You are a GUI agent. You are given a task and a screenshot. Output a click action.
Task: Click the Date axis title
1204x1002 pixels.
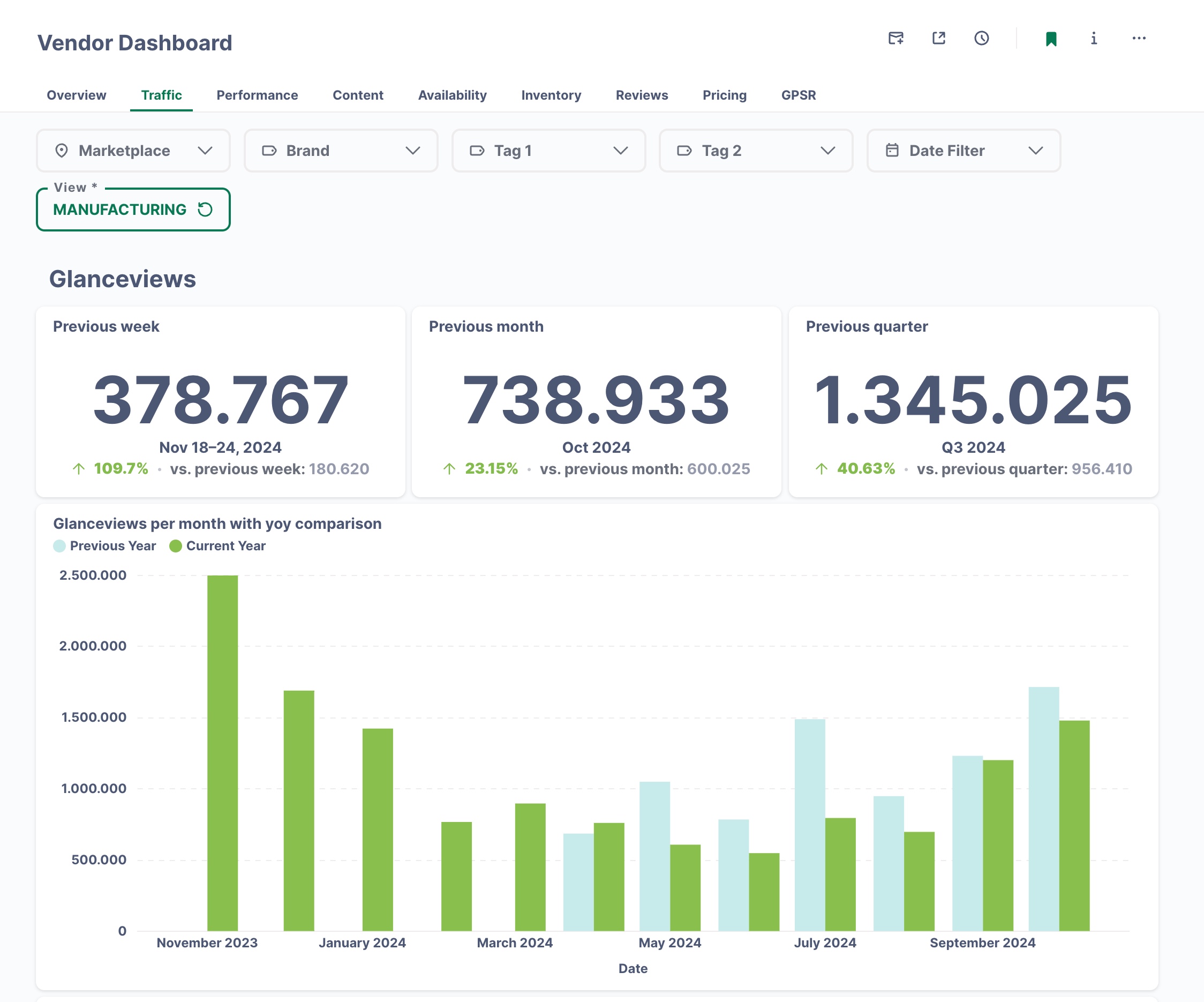[x=633, y=969]
